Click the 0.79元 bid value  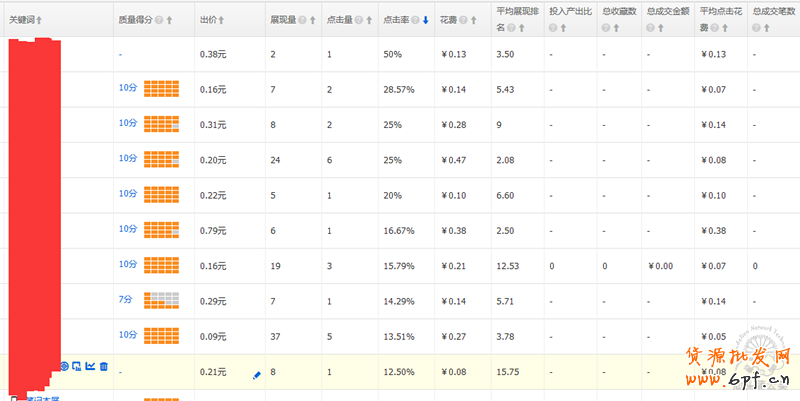(213, 229)
